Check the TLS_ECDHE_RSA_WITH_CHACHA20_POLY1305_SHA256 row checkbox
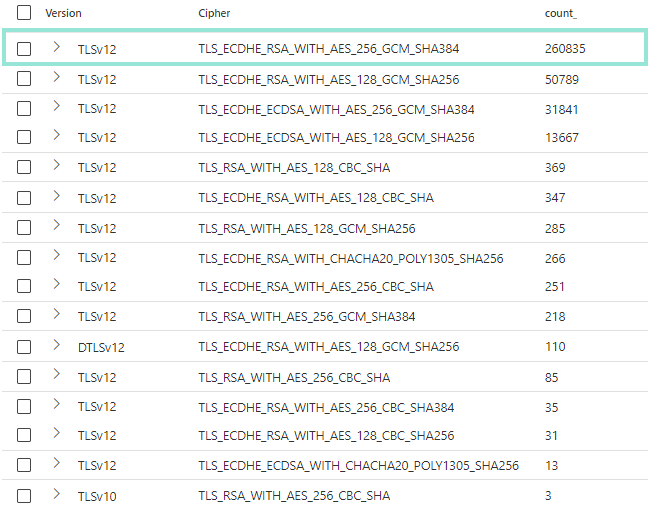Image resolution: width=648 pixels, height=510 pixels. point(24,258)
